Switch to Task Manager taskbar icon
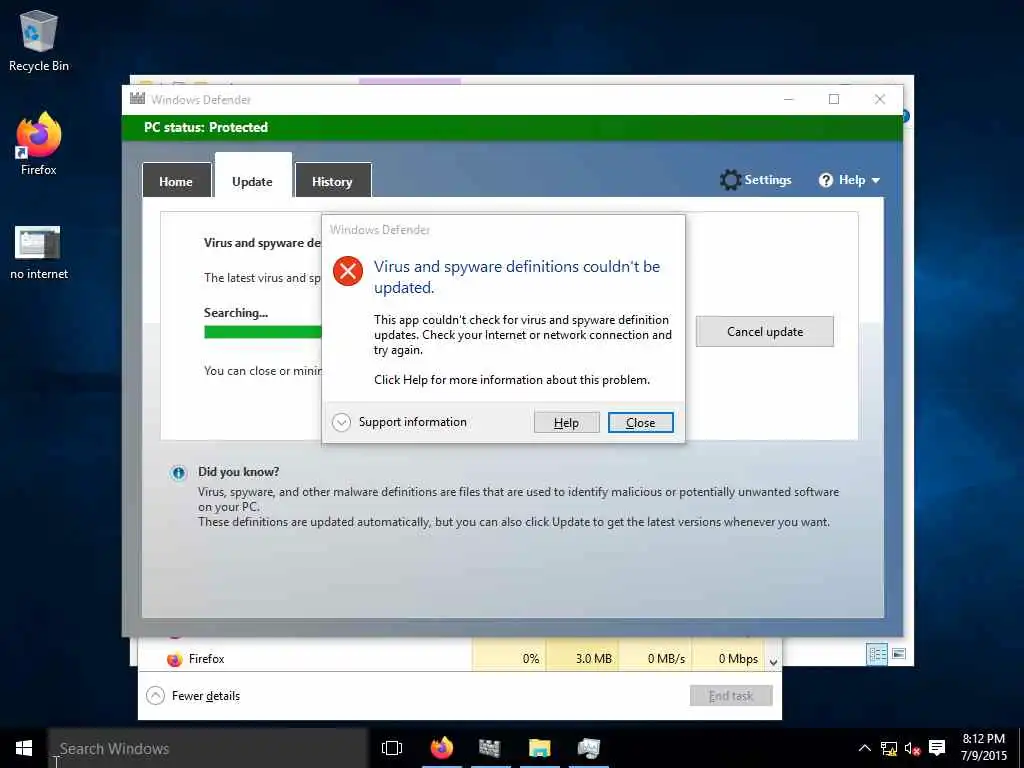 click(x=588, y=748)
